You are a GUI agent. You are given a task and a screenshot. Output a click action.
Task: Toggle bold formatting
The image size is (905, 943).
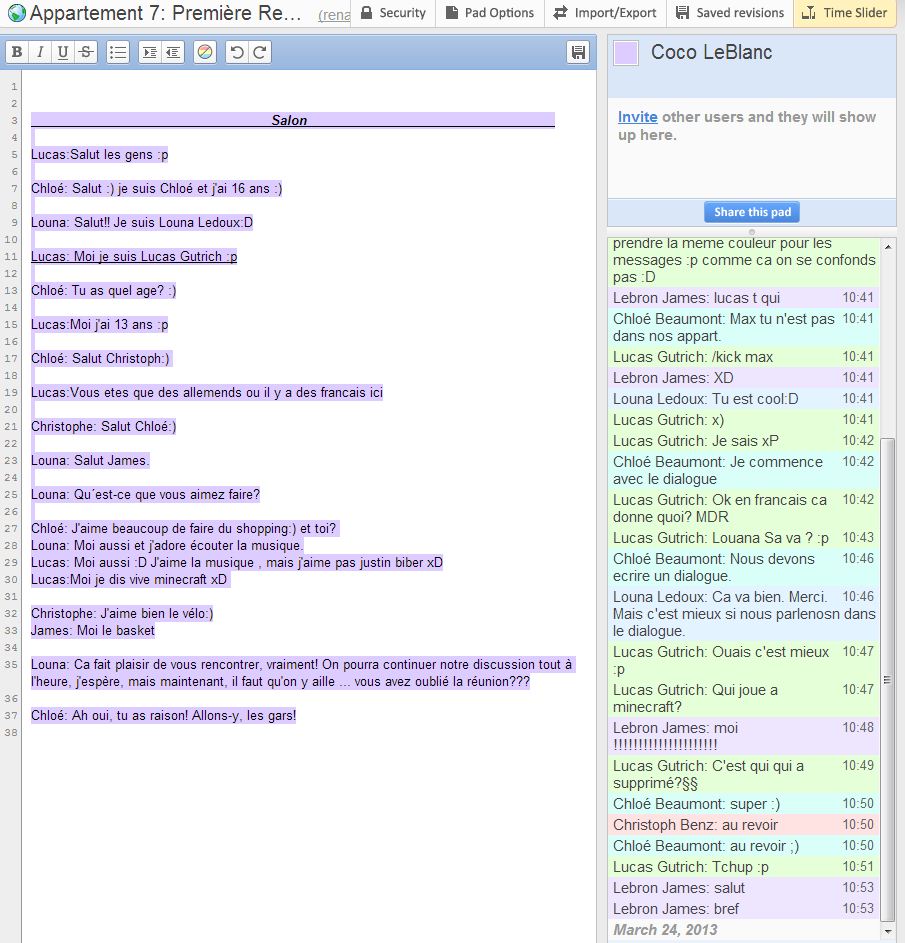pyautogui.click(x=17, y=53)
